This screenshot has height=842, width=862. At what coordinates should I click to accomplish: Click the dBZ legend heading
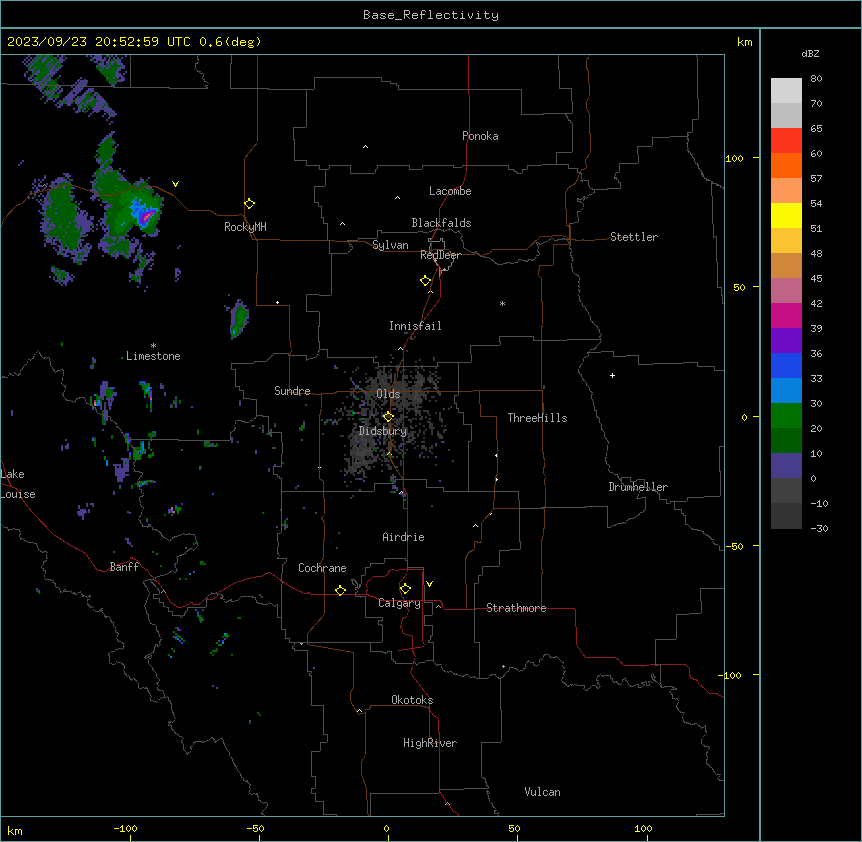(810, 53)
